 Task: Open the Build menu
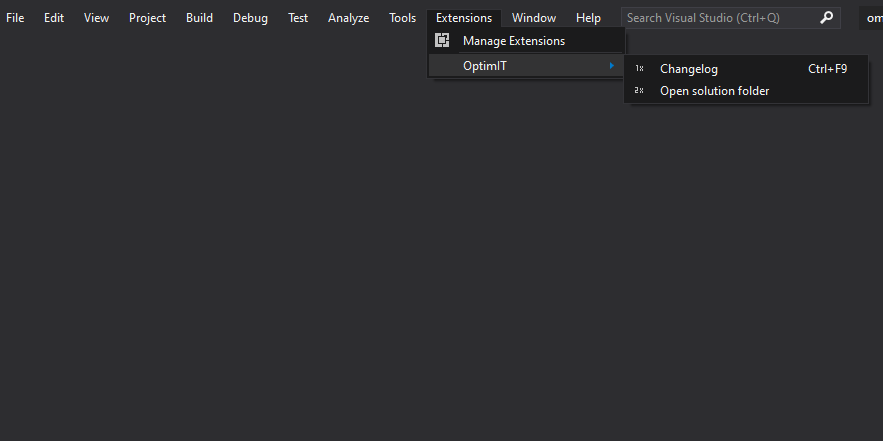[x=199, y=18]
